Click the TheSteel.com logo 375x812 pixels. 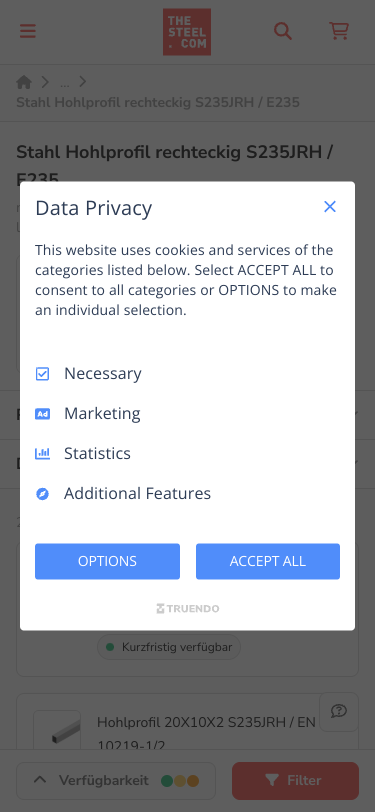(x=187, y=32)
